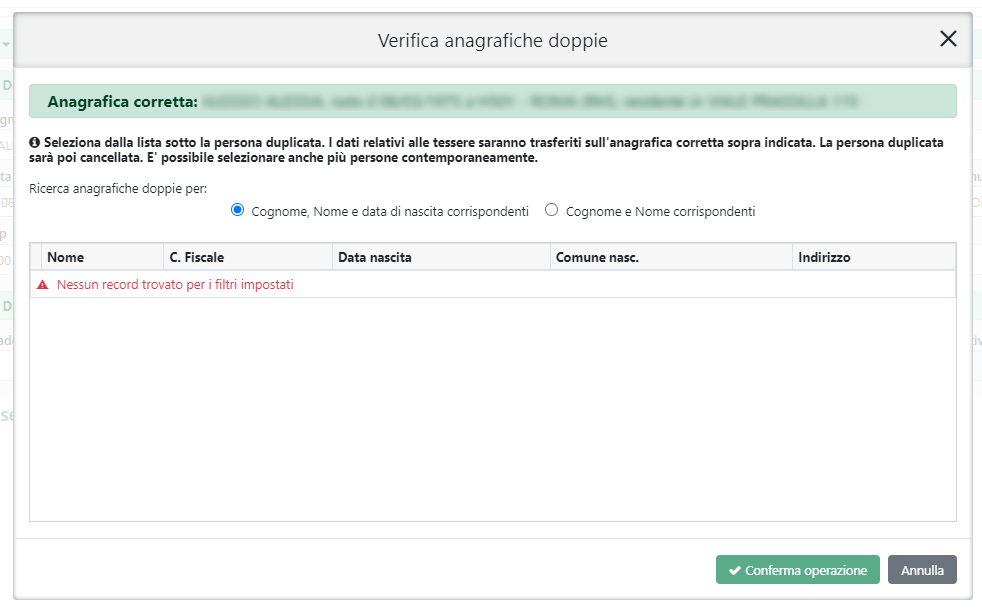Viewport: 982px width, 614px height.
Task: Click the 'Ricerca anagrafiche doppie per:' label
Action: point(117,188)
